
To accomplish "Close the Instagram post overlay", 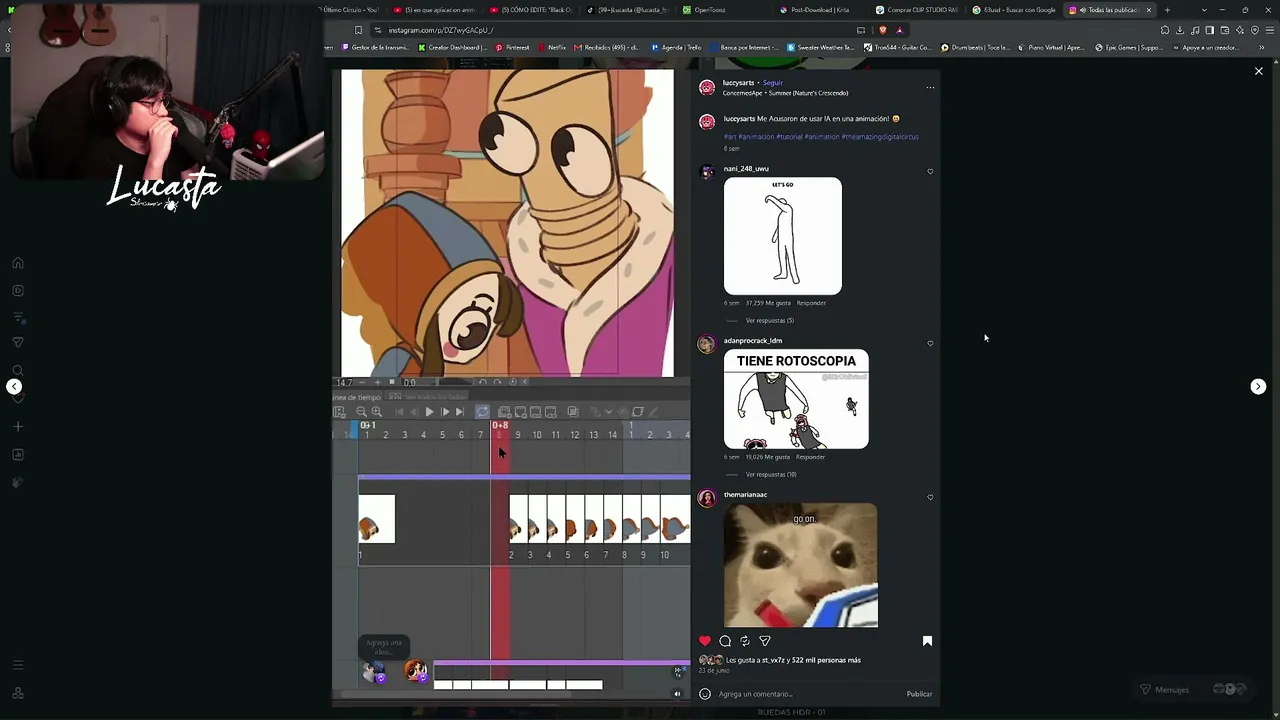I will (x=1259, y=71).
